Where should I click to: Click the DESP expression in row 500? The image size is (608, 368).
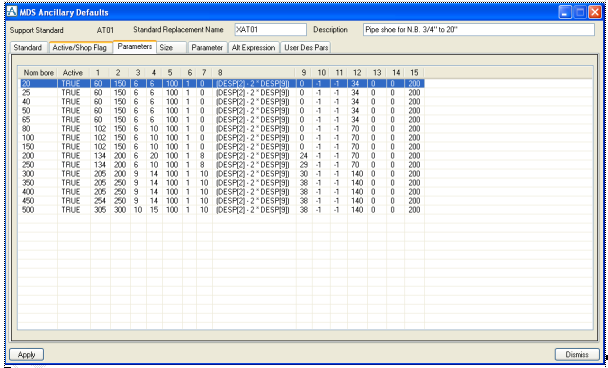(x=253, y=210)
